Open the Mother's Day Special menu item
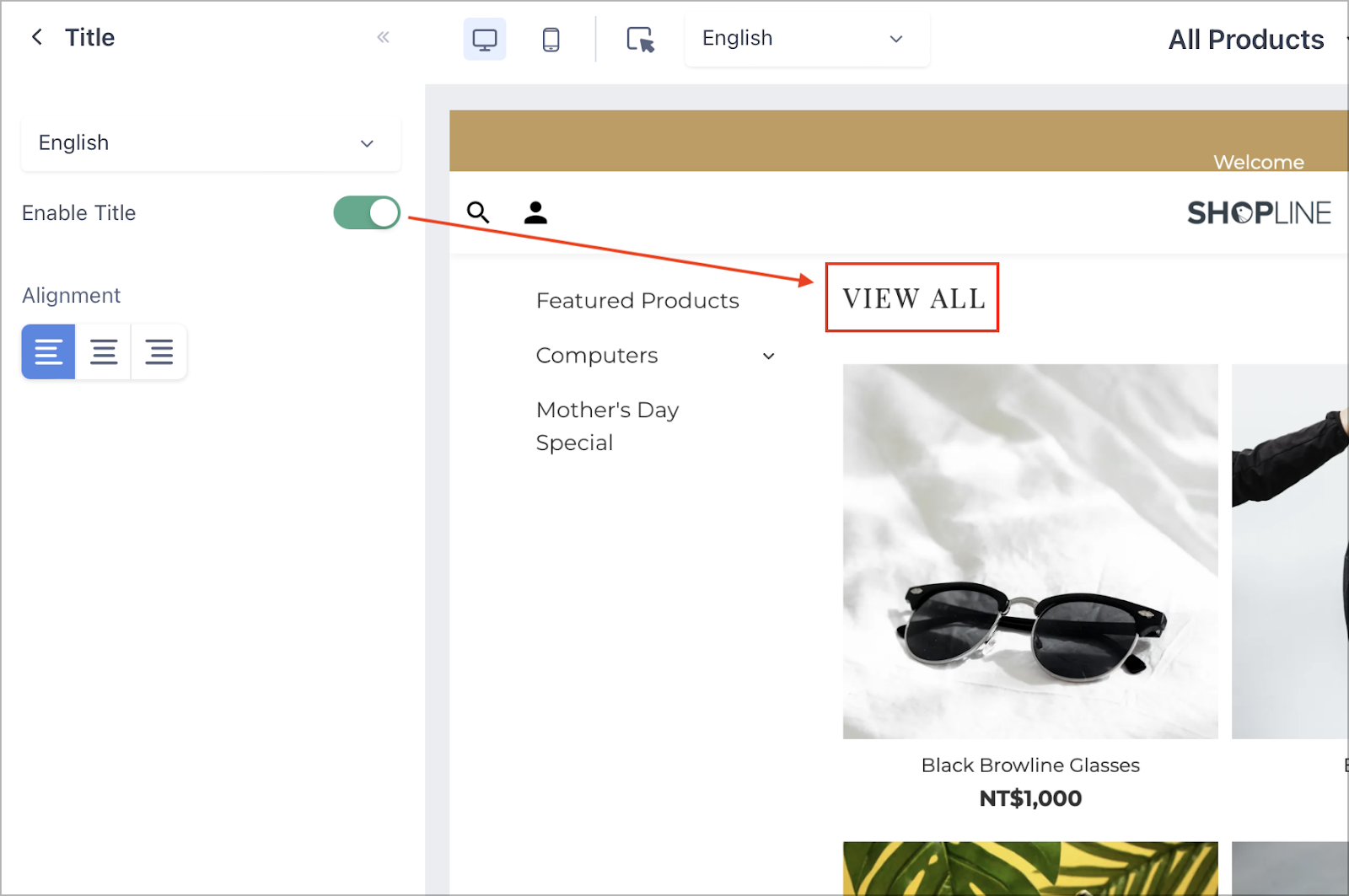 point(607,426)
